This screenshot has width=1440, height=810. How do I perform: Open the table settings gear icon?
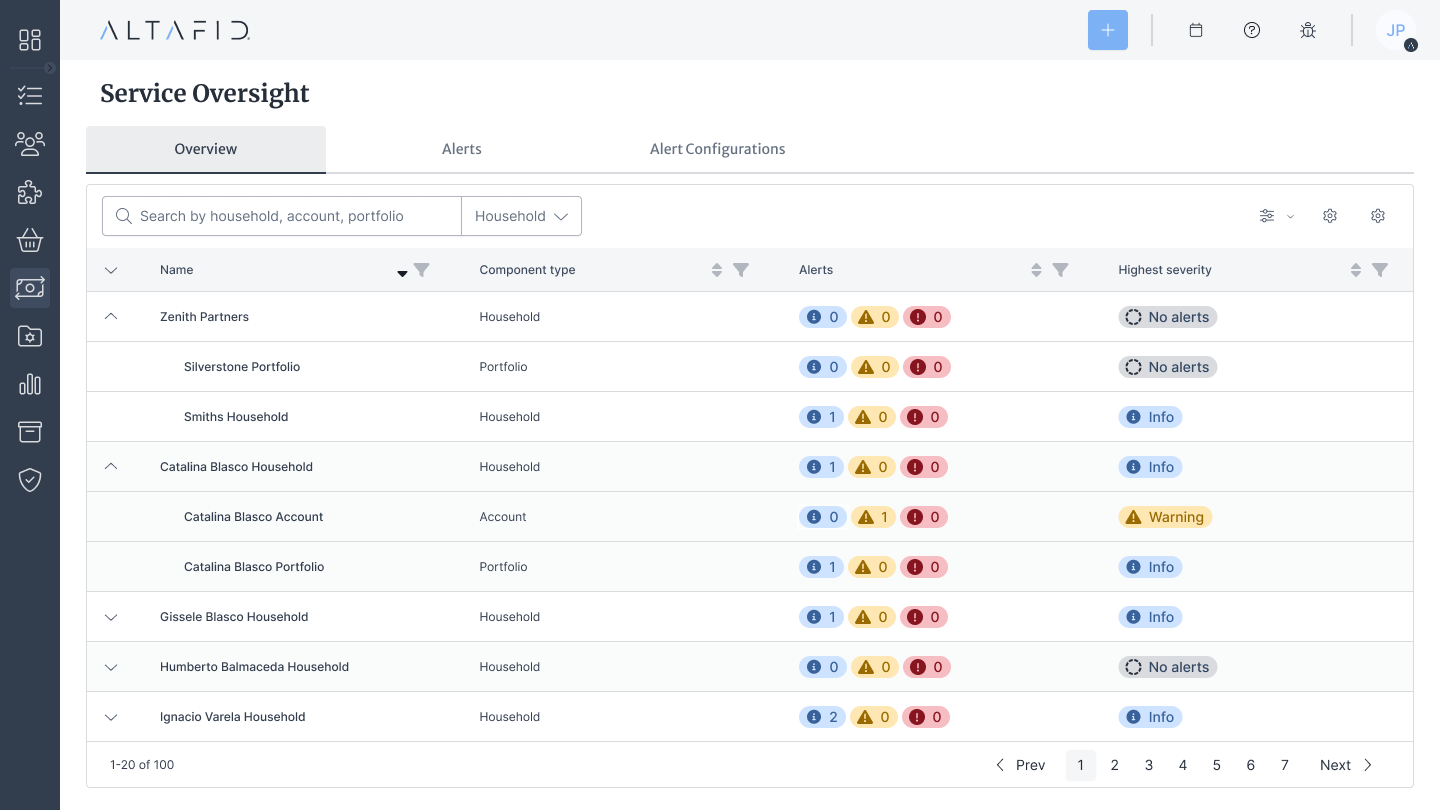(1330, 216)
